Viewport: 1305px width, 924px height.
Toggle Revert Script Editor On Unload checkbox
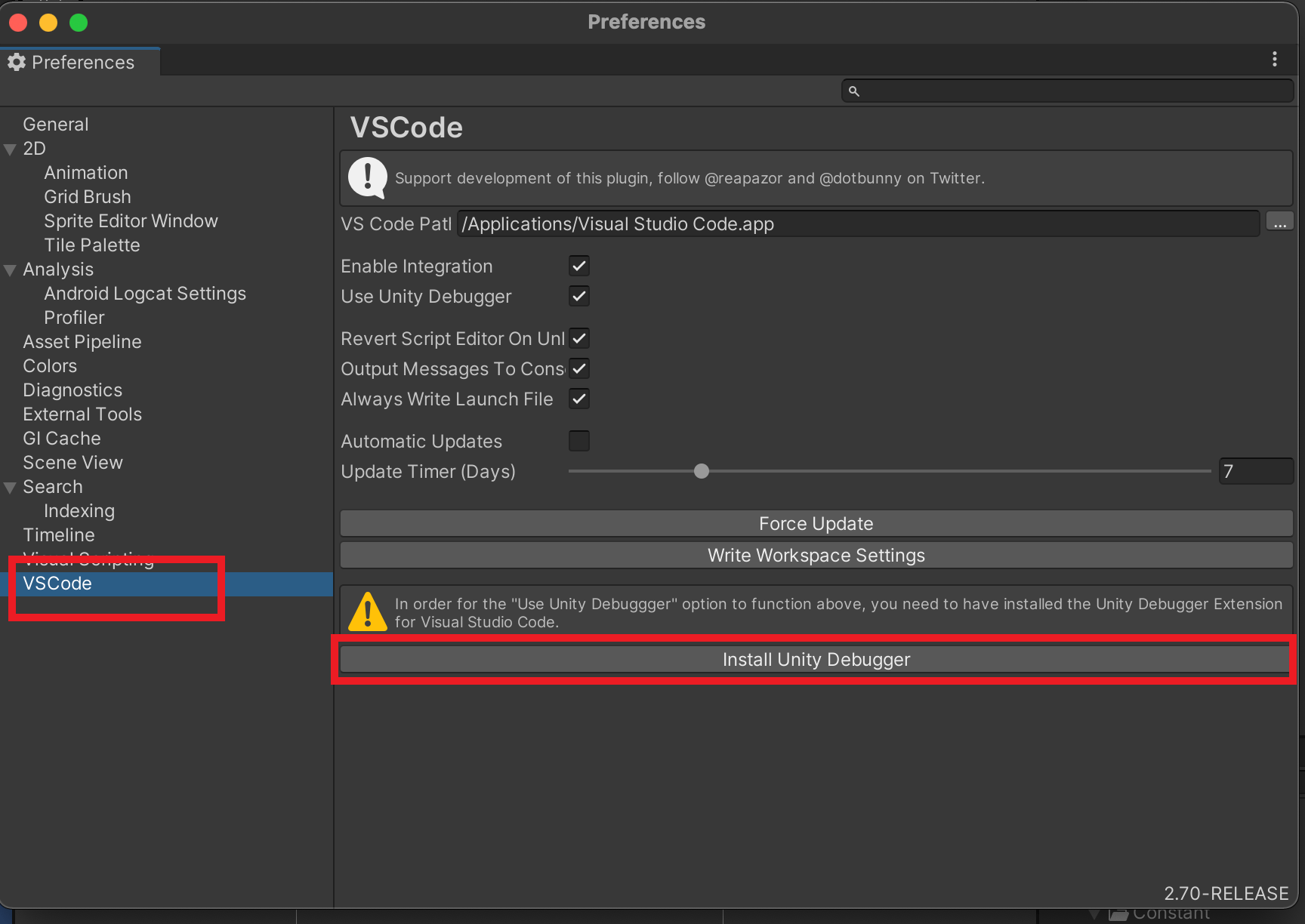point(579,338)
